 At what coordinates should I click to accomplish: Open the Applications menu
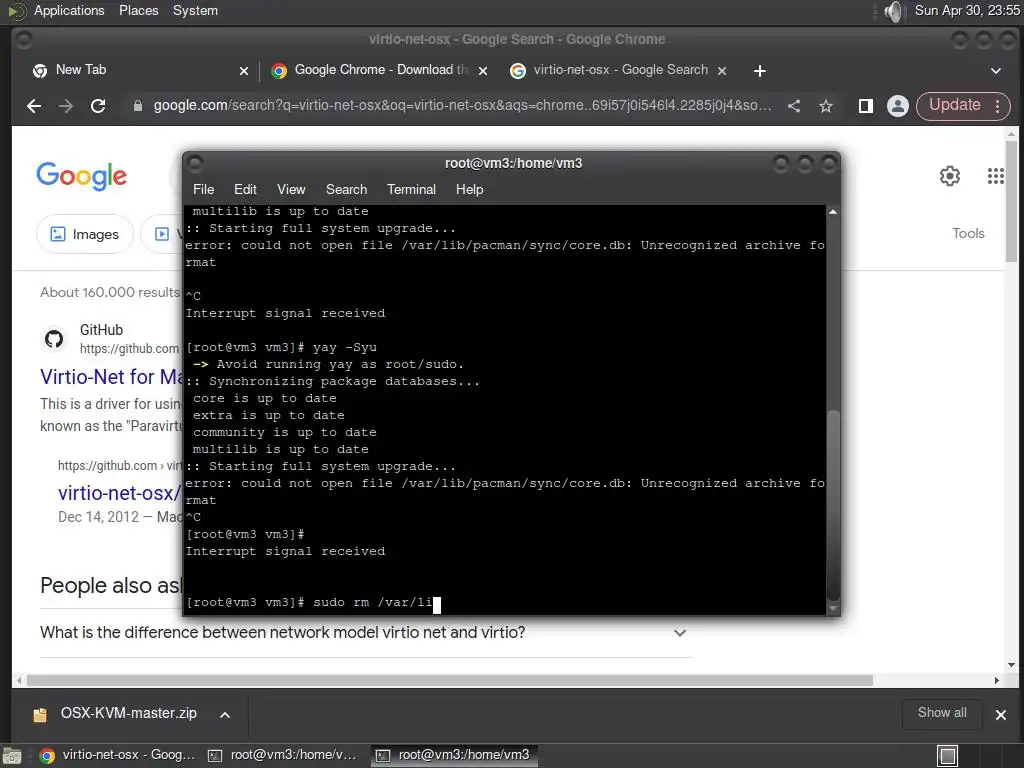coord(69,10)
